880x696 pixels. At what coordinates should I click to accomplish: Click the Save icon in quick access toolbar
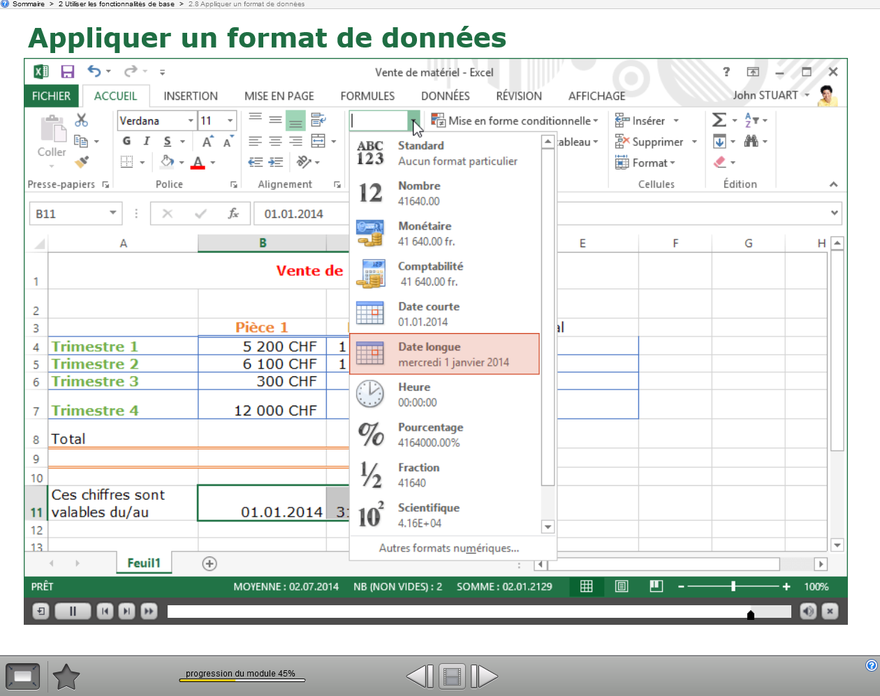point(67,72)
